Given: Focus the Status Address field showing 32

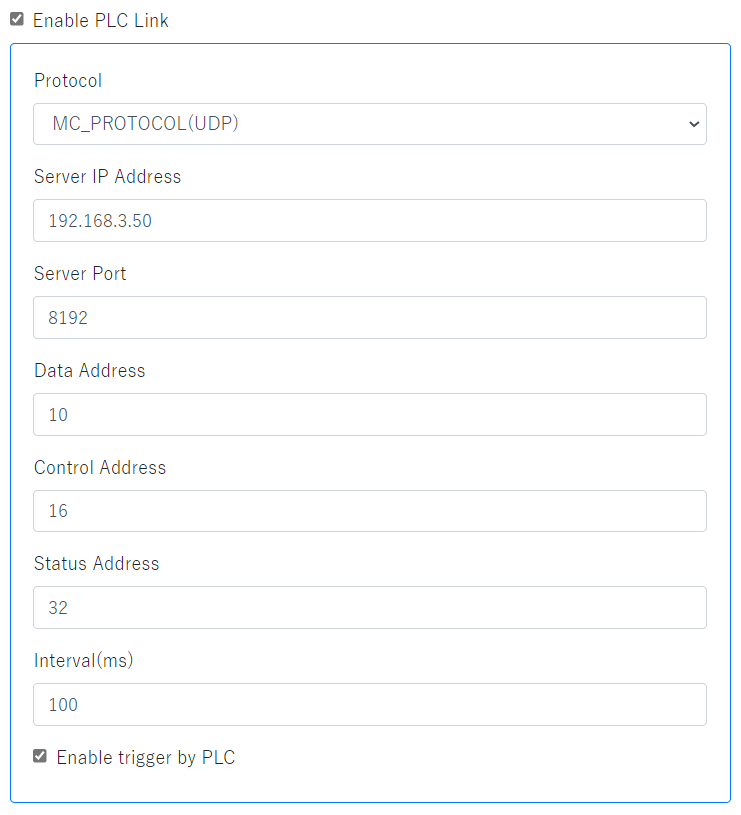Looking at the screenshot, I should pos(369,607).
